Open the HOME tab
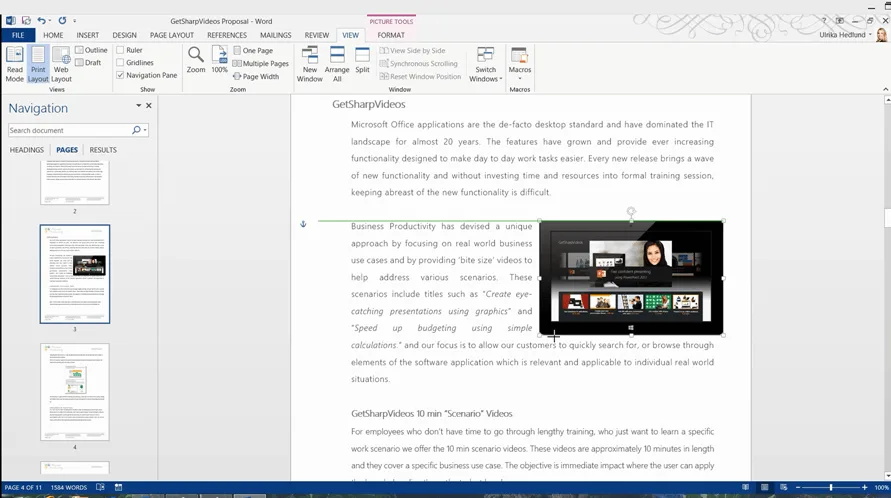Viewport: 891px width, 498px height. coord(53,35)
